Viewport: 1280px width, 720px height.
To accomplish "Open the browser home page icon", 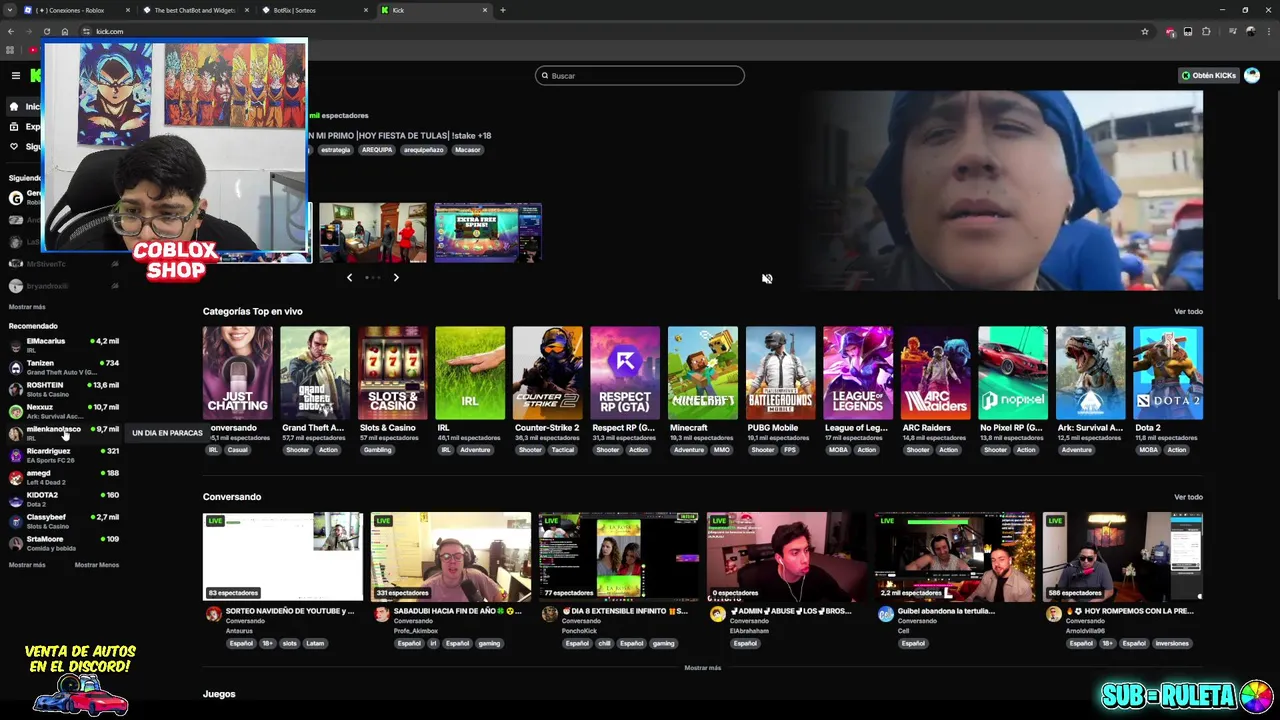I will click(65, 31).
